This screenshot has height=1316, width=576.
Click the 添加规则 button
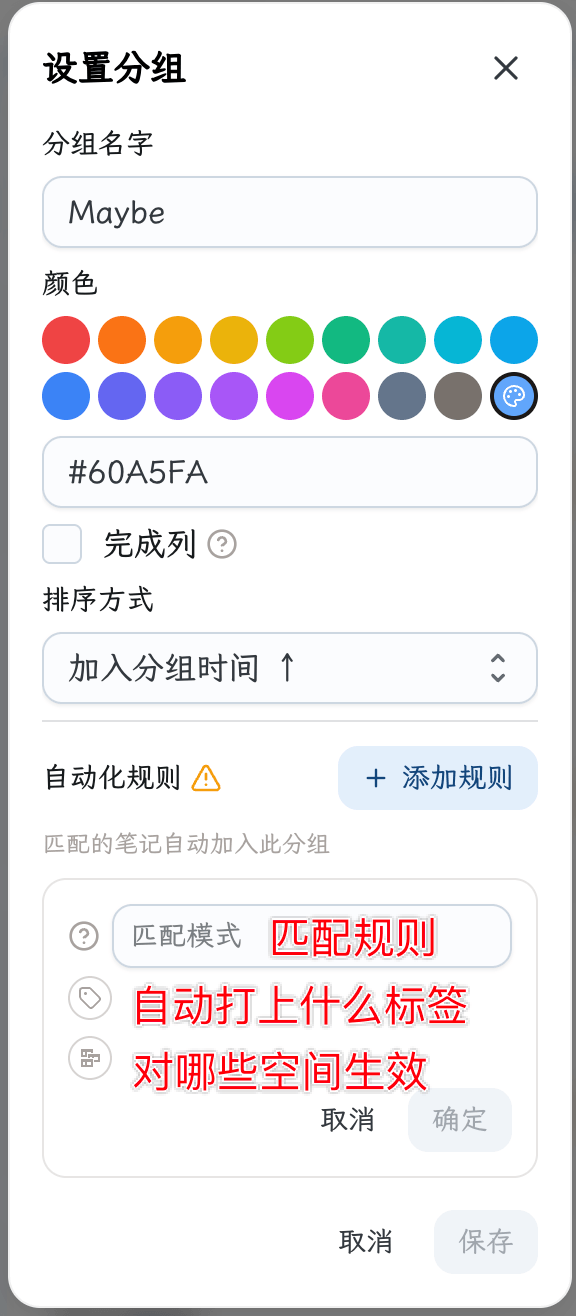438,778
